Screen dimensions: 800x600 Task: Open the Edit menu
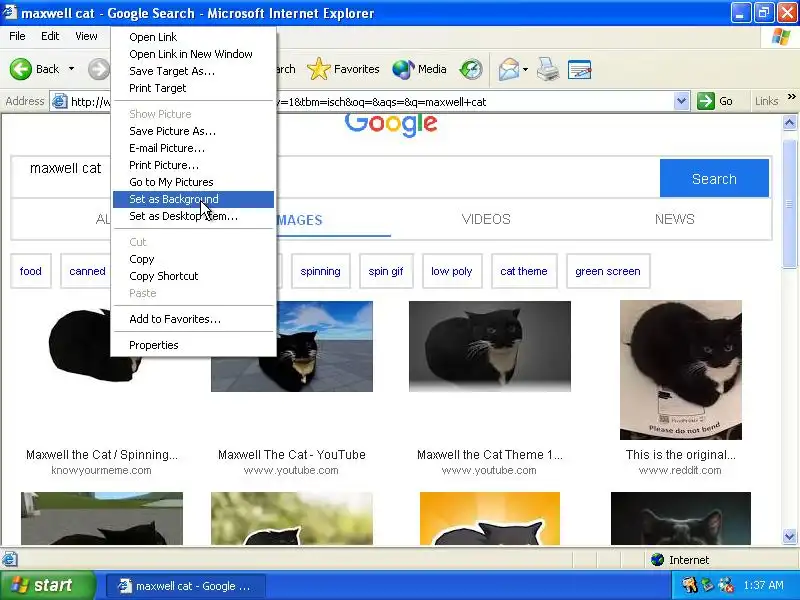coord(50,36)
